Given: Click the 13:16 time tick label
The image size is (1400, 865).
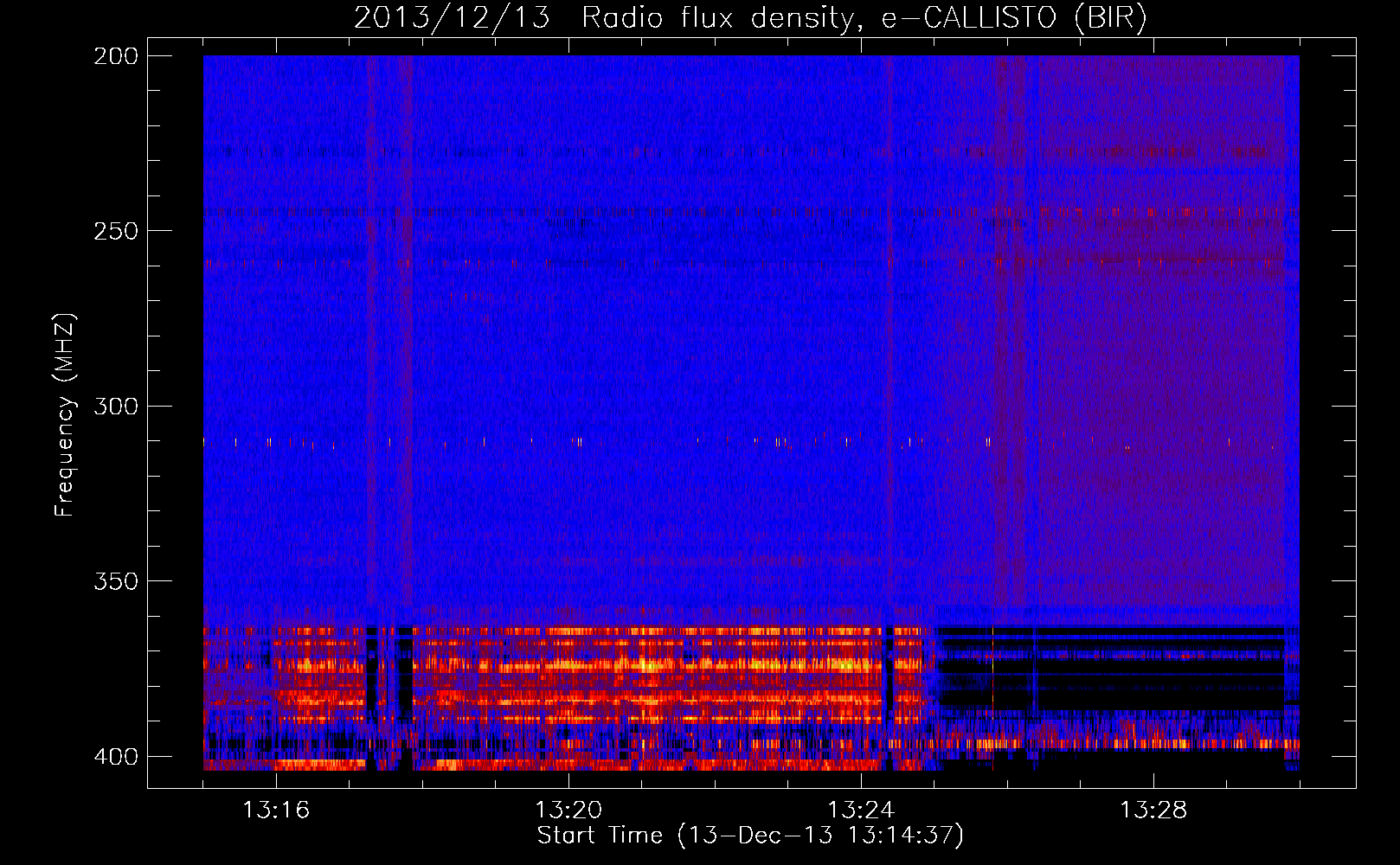Looking at the screenshot, I should tap(276, 810).
